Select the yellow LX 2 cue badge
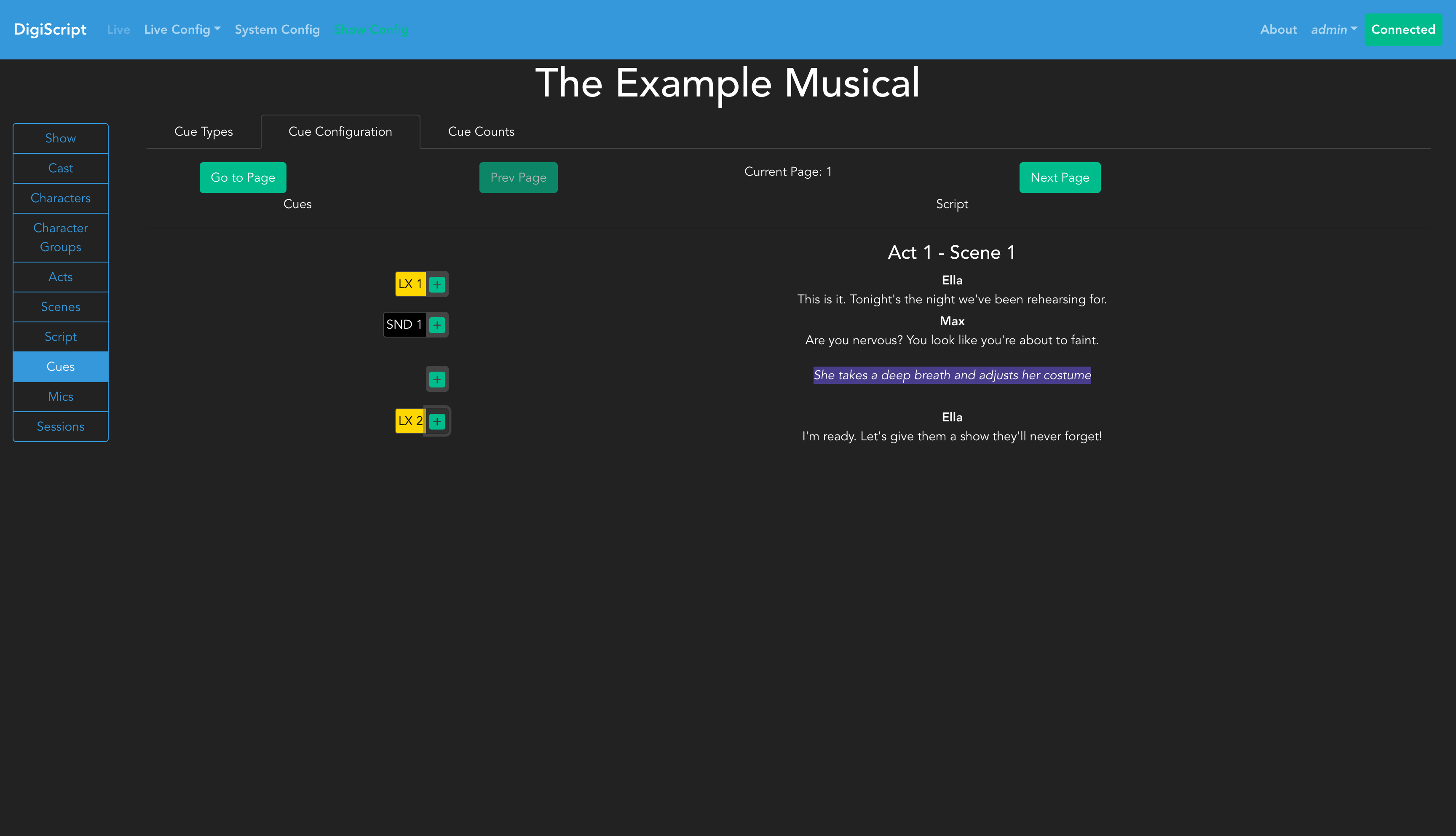The image size is (1456, 836). (409, 421)
